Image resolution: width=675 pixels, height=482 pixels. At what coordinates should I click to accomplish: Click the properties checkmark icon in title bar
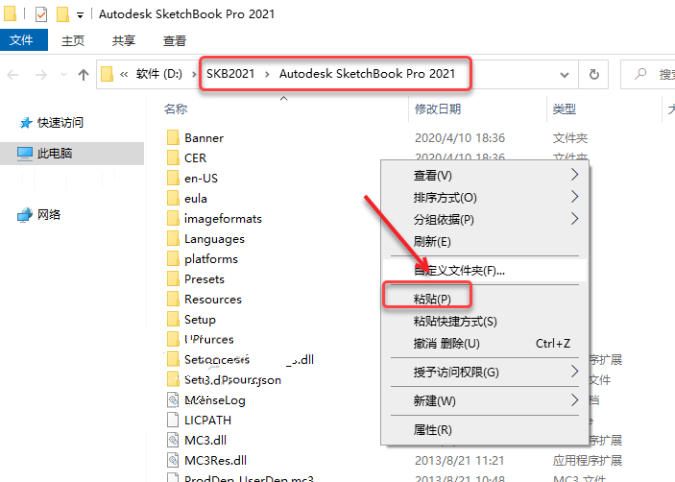click(x=41, y=14)
